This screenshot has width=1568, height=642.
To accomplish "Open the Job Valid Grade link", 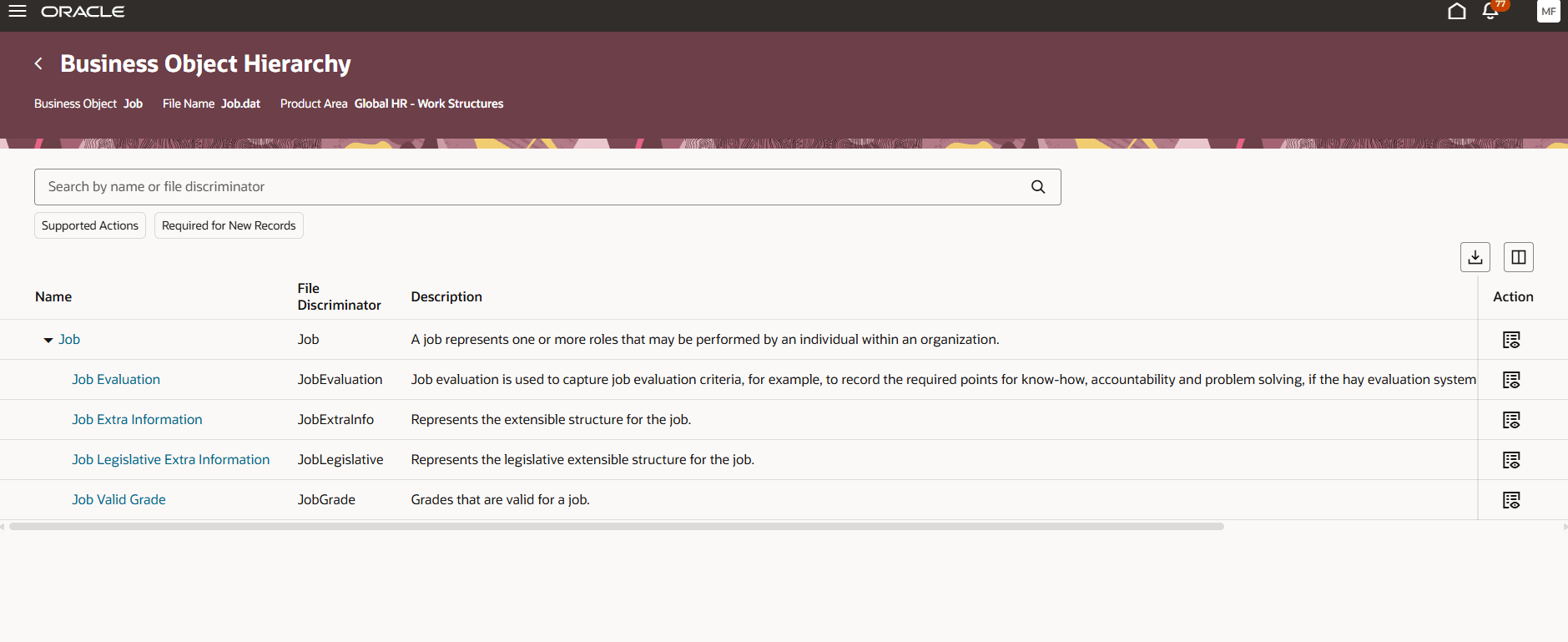I will pyautogui.click(x=118, y=499).
